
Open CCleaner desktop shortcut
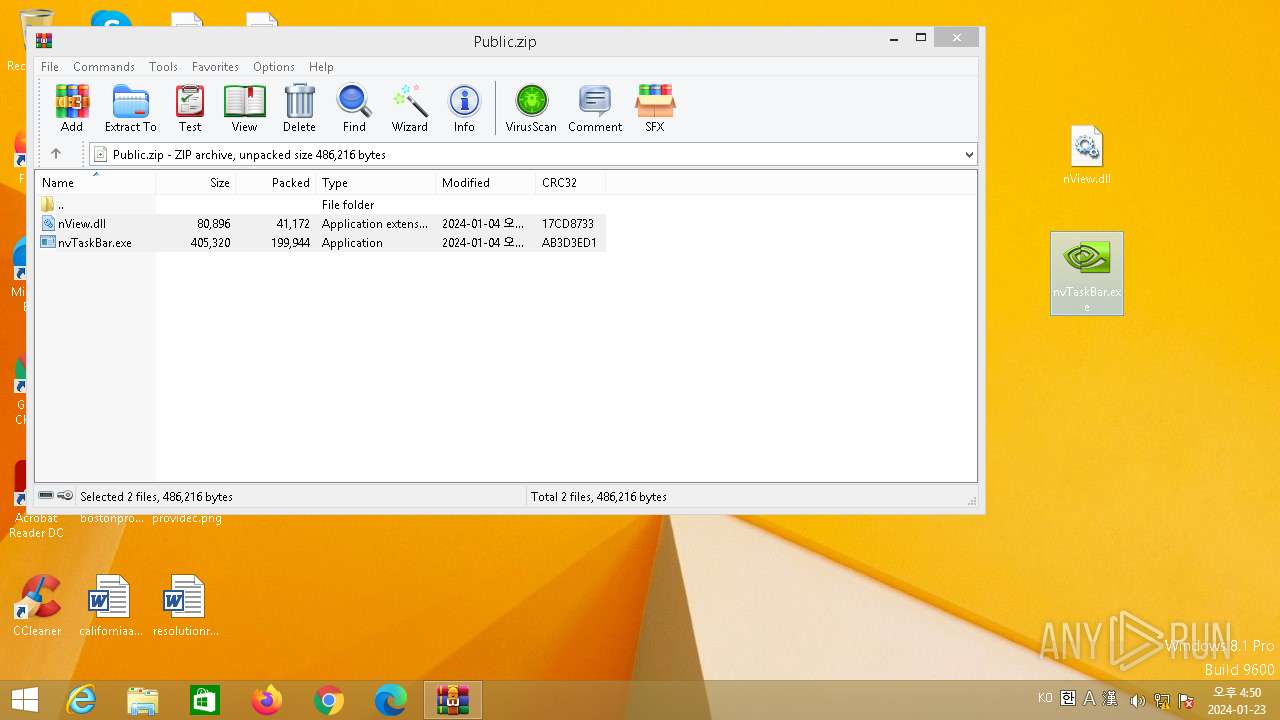(x=37, y=605)
